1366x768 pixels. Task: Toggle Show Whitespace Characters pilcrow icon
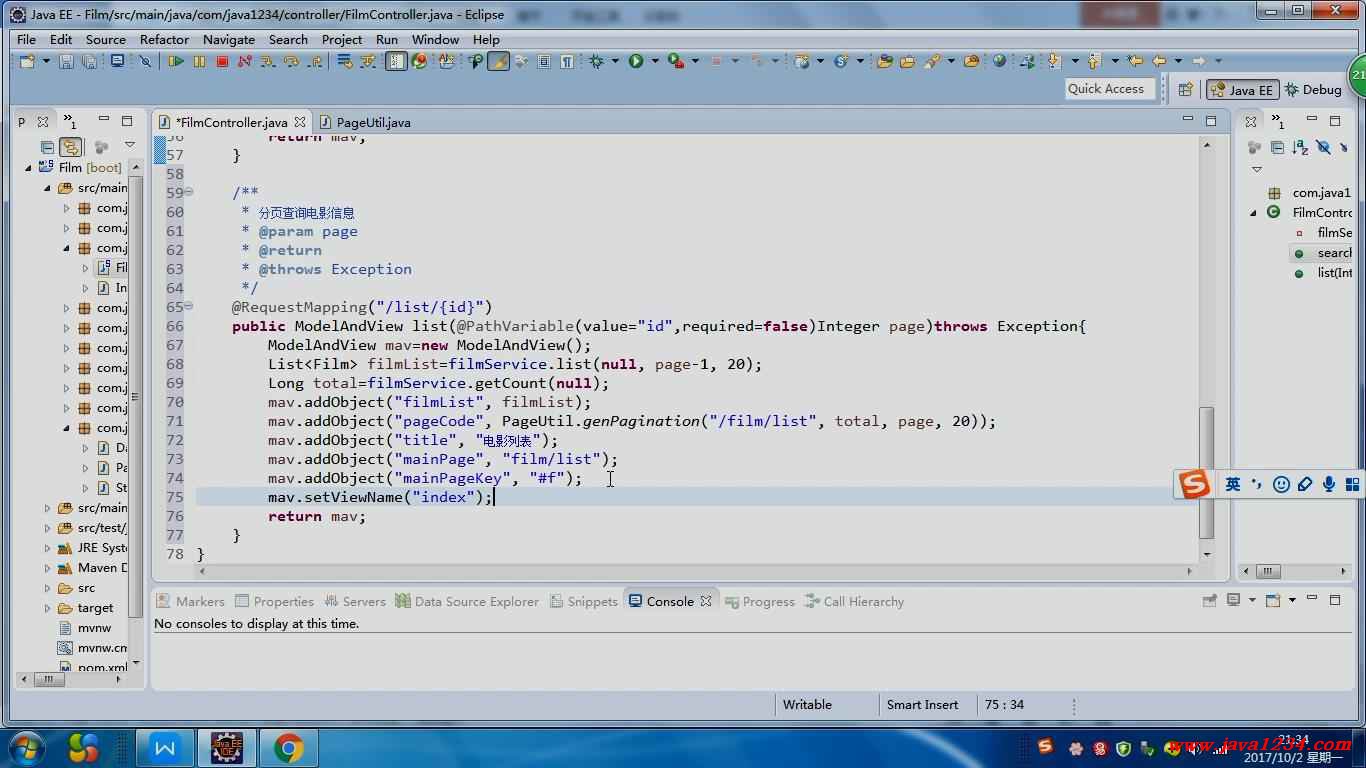567,62
